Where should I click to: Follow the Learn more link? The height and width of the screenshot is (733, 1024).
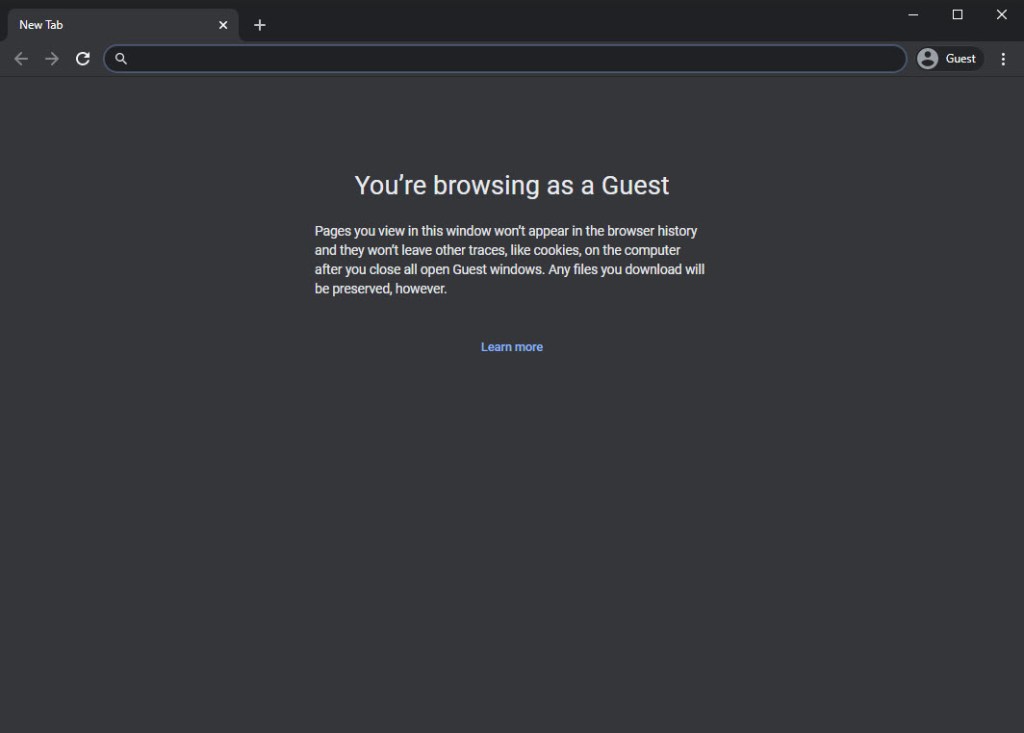pyautogui.click(x=511, y=347)
